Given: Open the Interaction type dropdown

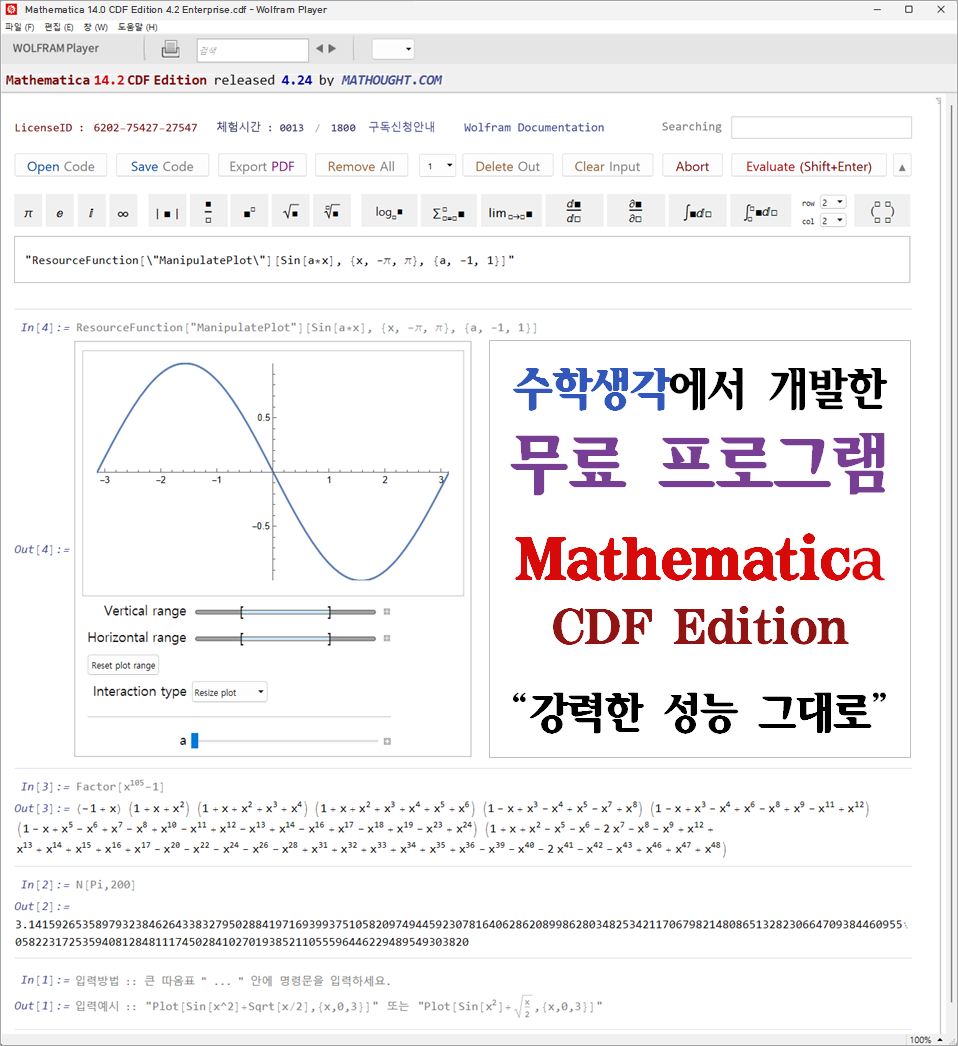Looking at the screenshot, I should click(x=229, y=692).
